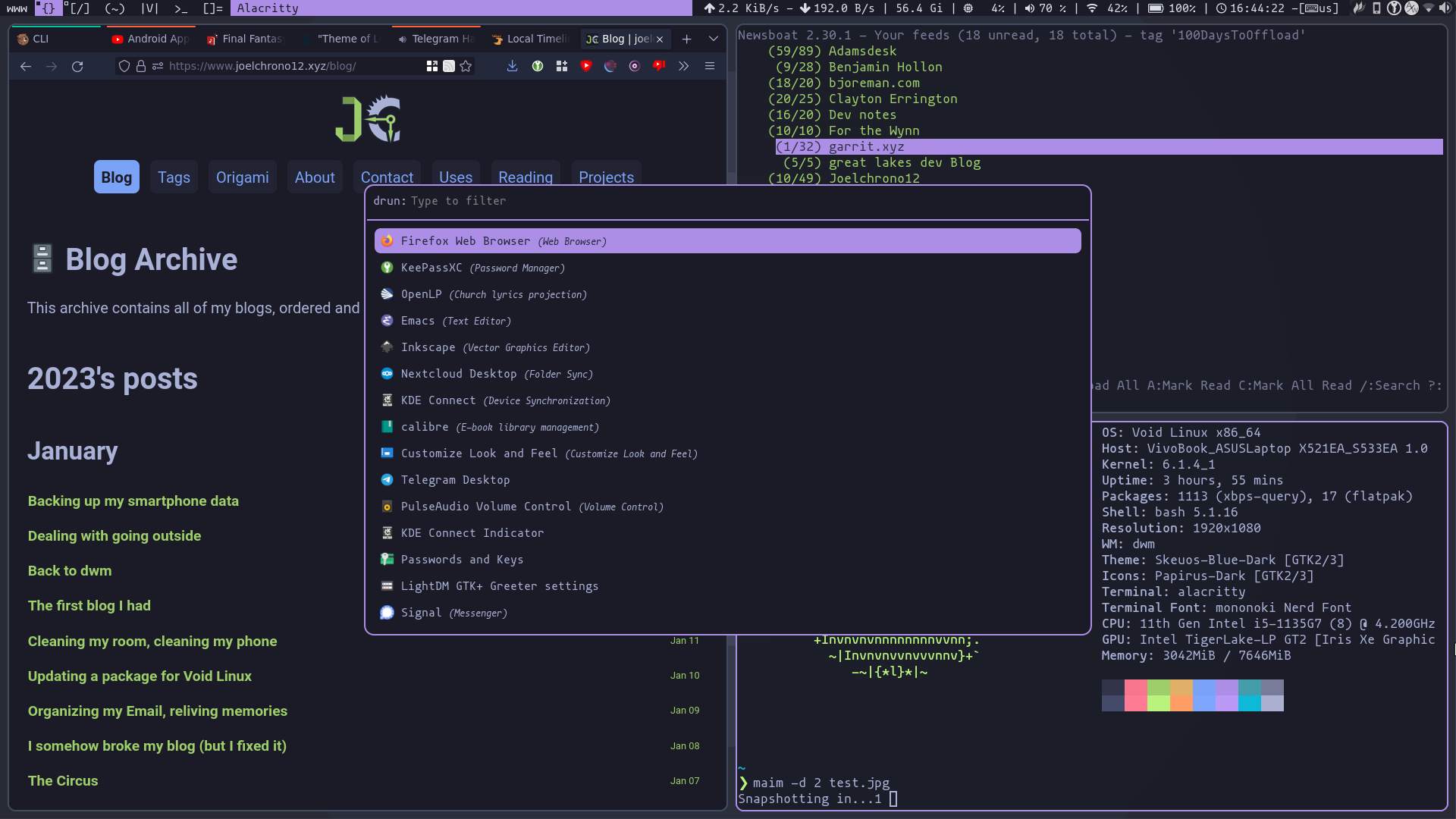
Task: Click the tracking protection shield icon
Action: (x=124, y=67)
